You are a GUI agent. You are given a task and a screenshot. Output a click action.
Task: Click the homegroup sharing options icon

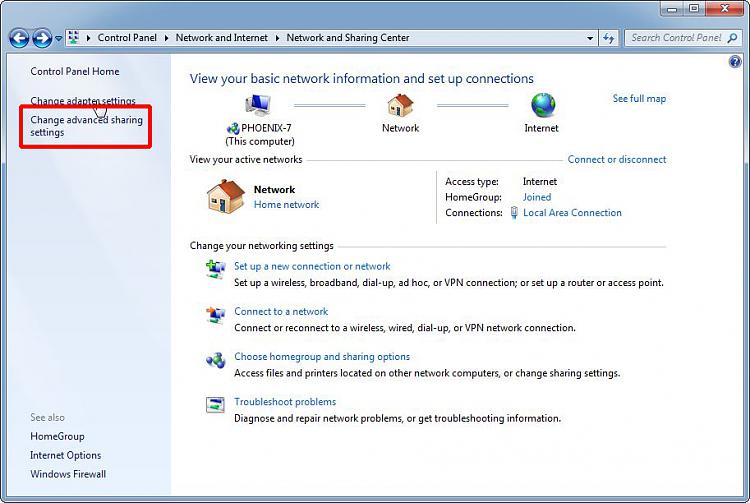tap(215, 361)
